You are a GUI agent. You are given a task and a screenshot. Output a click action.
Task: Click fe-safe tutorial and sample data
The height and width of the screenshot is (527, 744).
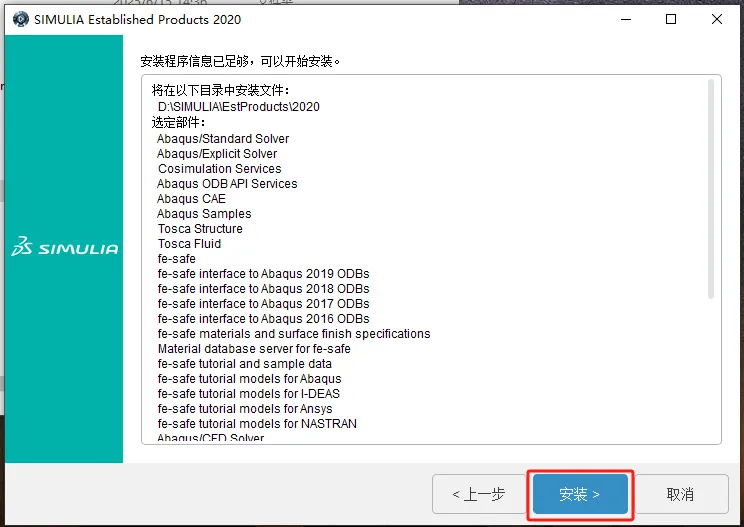(x=244, y=364)
